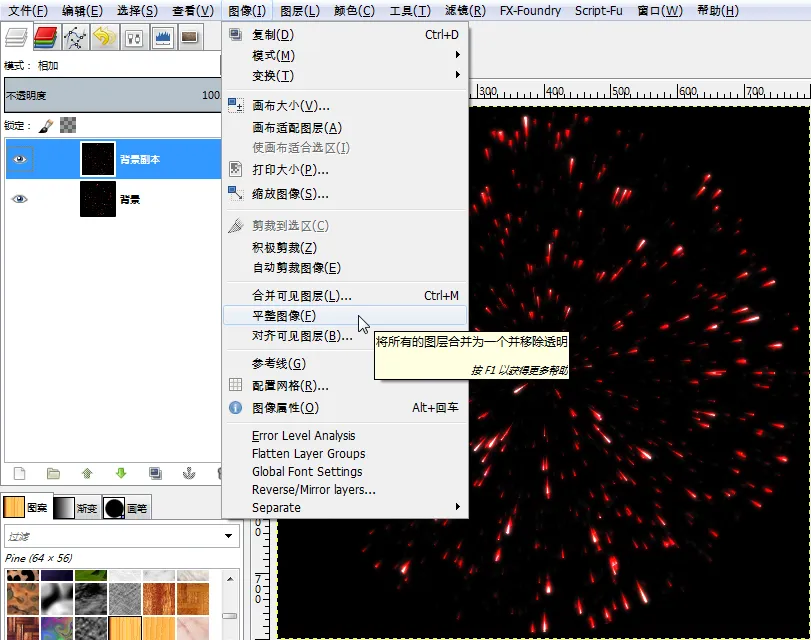The height and width of the screenshot is (640, 811).
Task: Choose 积极剪裁(Z) zealous crop entry
Action: tap(346, 247)
